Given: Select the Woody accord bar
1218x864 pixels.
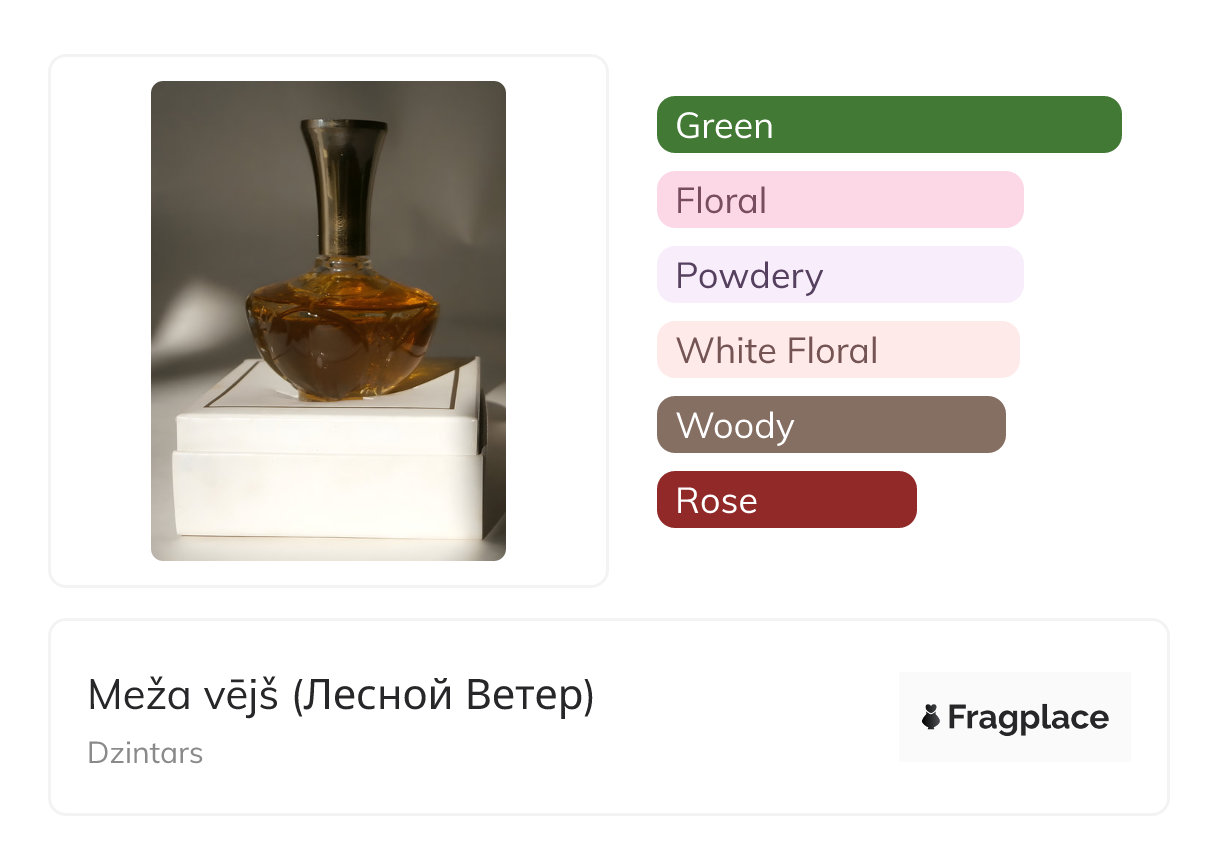Looking at the screenshot, I should coord(831,425).
